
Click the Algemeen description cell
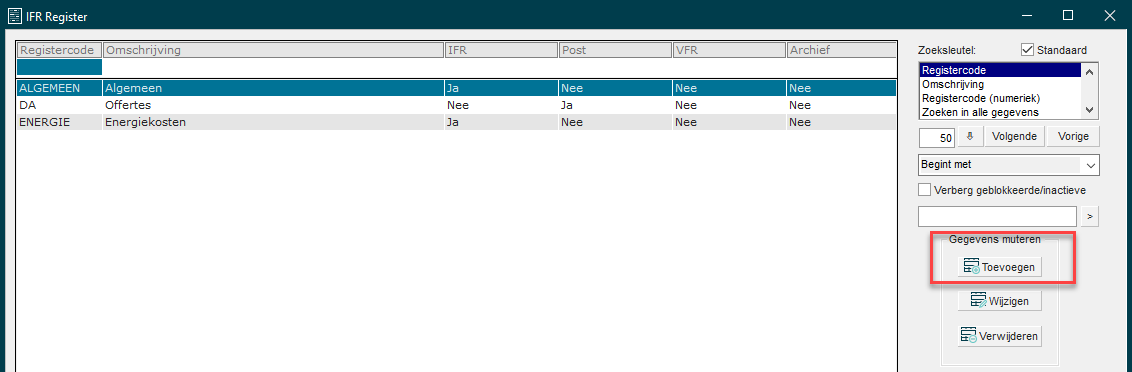coord(274,88)
